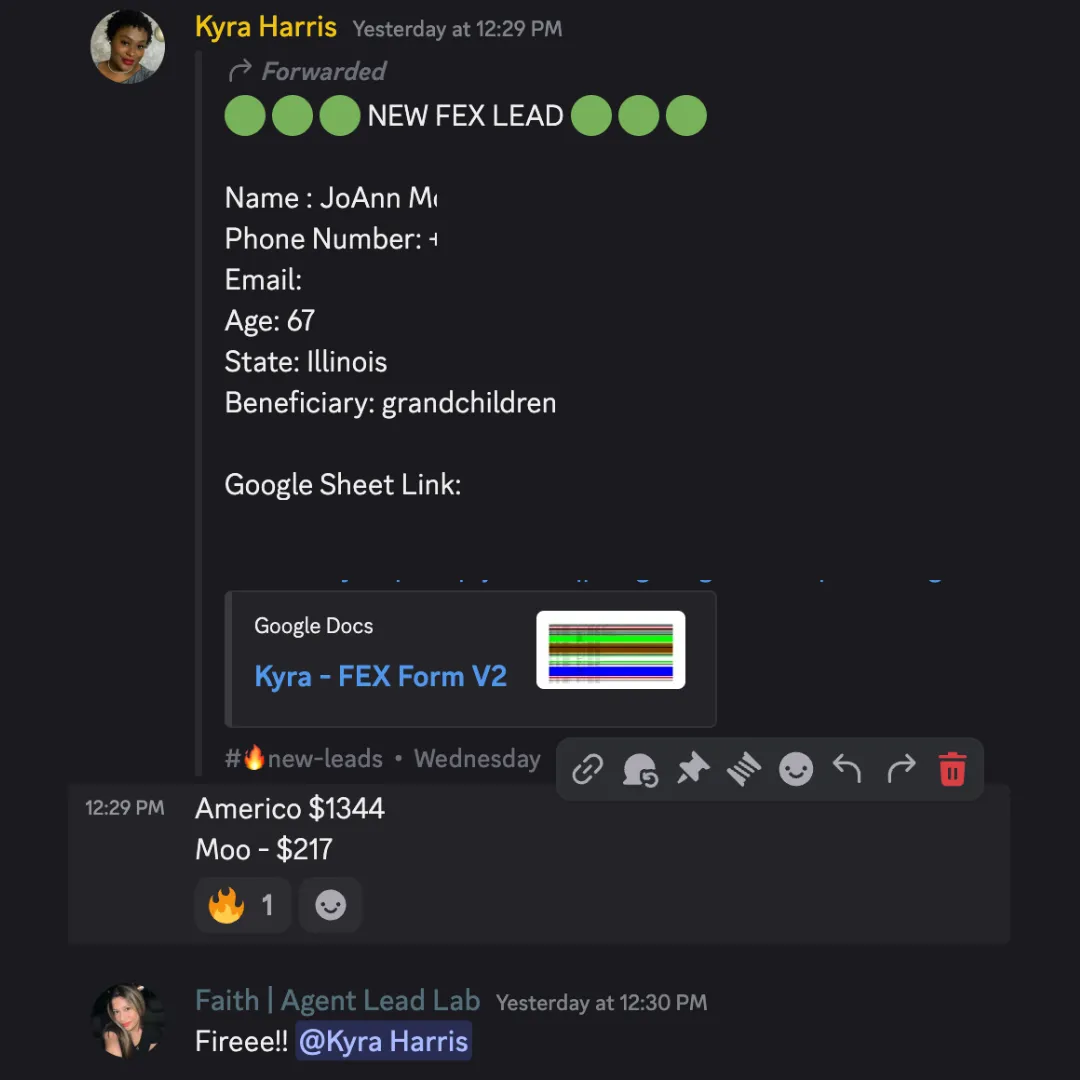Open the Kyra - FEX Form V2 link
The height and width of the screenshot is (1080, 1080).
point(380,676)
